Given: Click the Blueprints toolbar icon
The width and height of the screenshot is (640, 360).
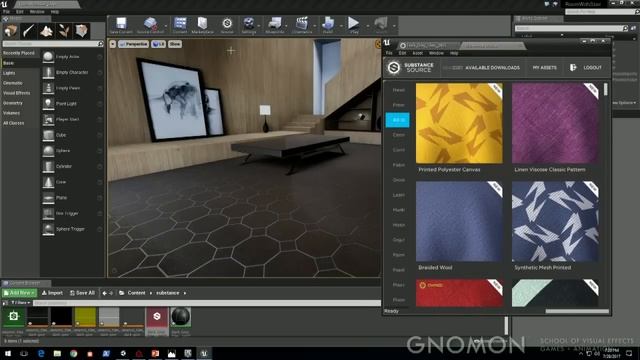Looking at the screenshot, I should pos(275,25).
